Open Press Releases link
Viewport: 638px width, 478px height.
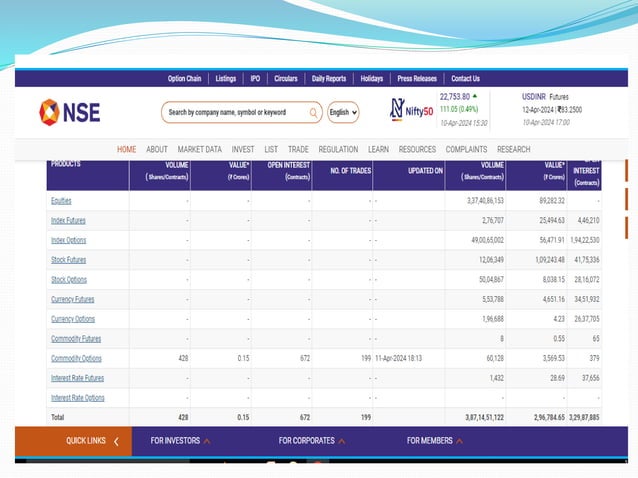click(x=417, y=78)
